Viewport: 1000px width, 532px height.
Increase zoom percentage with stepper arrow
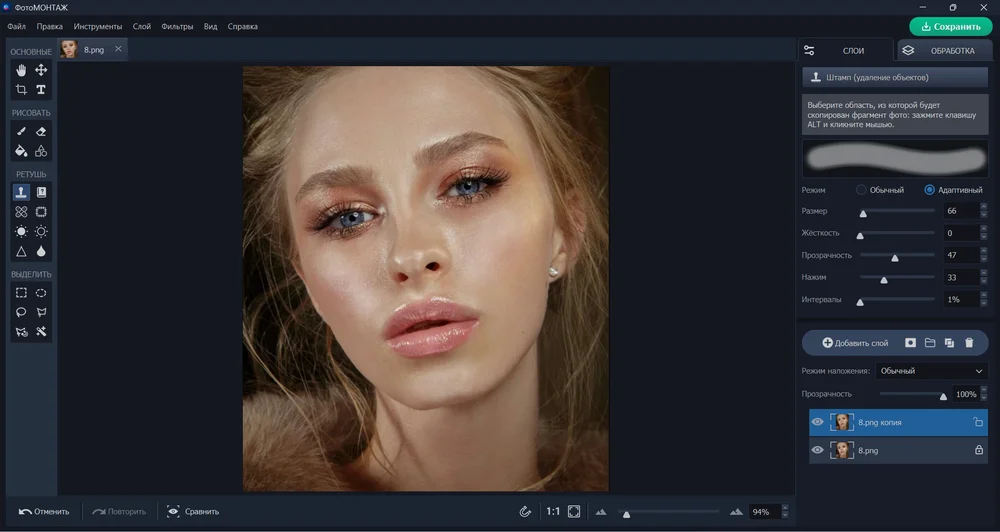tap(785, 507)
